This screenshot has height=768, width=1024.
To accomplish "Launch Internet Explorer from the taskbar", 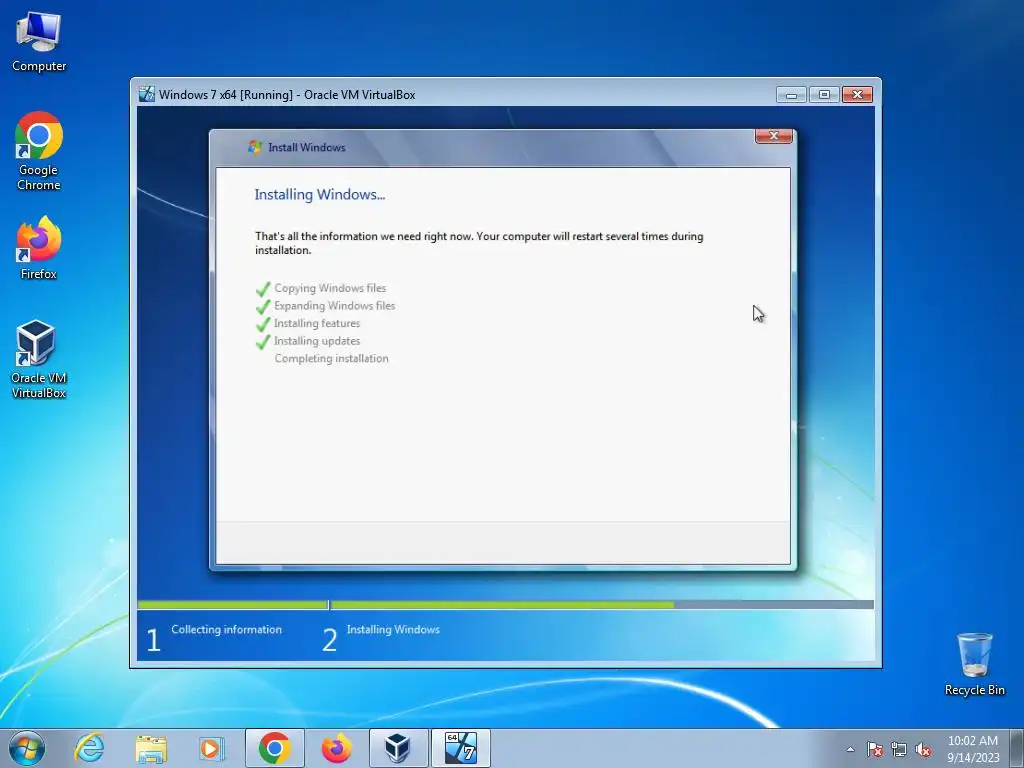I will (89, 748).
